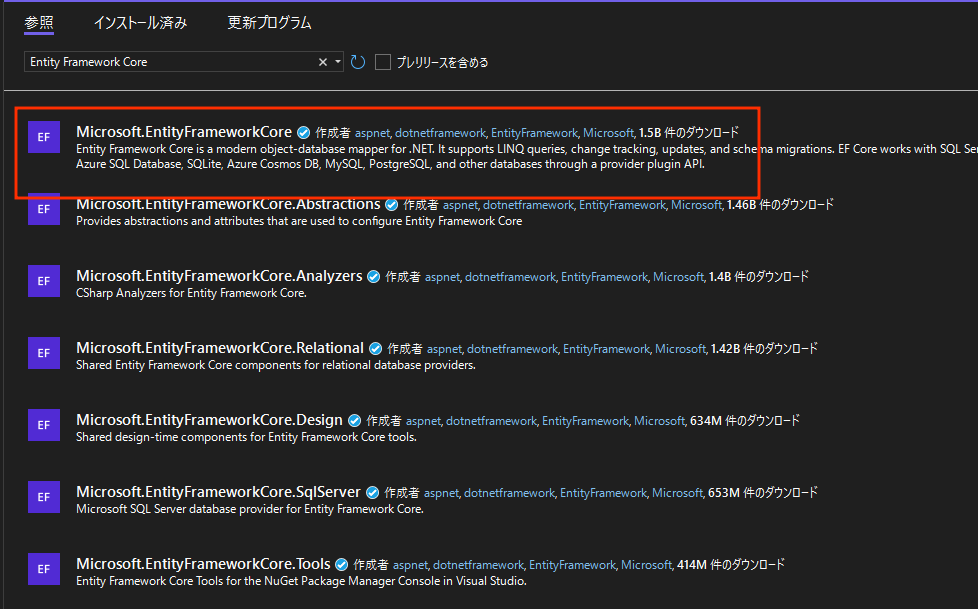Viewport: 978px width, 609px height.
Task: Open the 更新プログラム tab
Action: (269, 23)
